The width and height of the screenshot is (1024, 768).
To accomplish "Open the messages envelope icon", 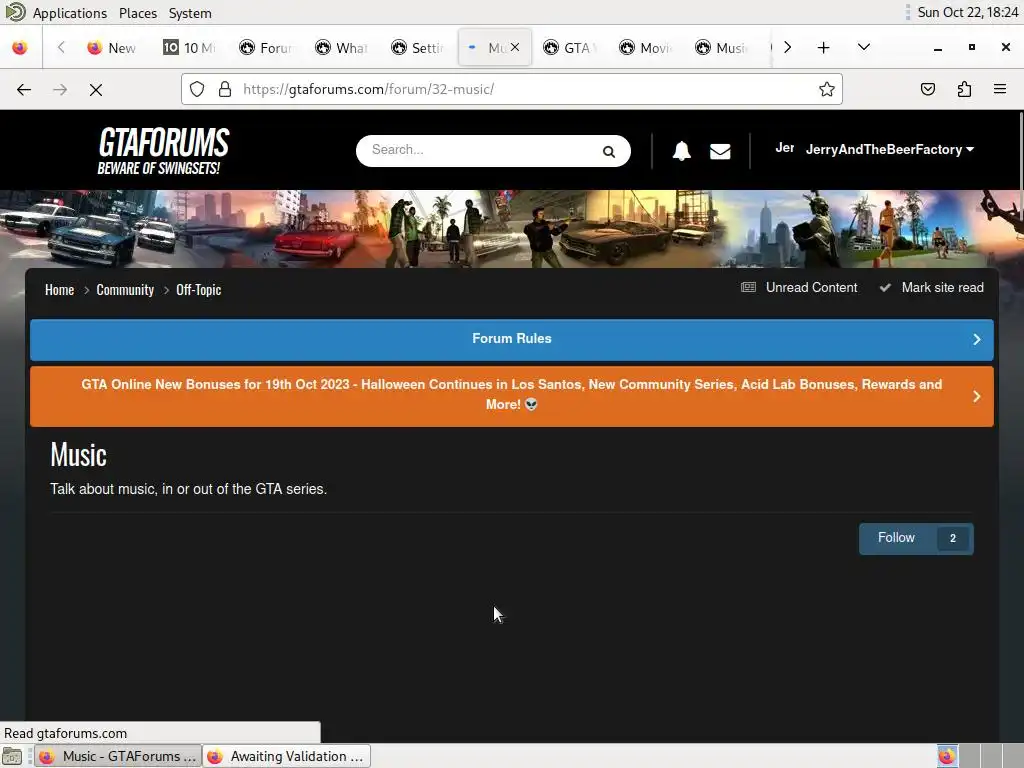I will (x=720, y=152).
